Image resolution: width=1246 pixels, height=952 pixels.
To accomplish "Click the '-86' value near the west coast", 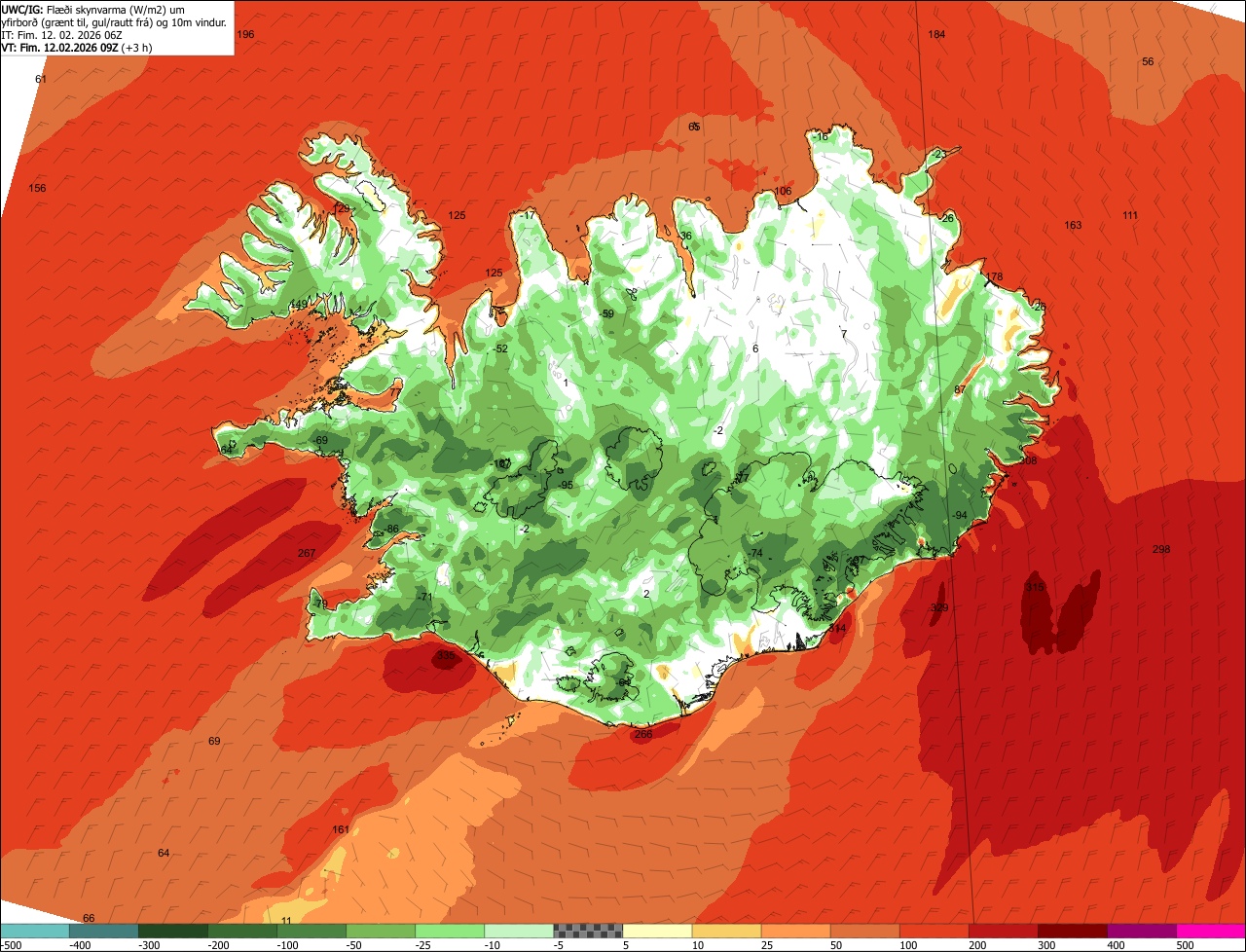I will (391, 529).
